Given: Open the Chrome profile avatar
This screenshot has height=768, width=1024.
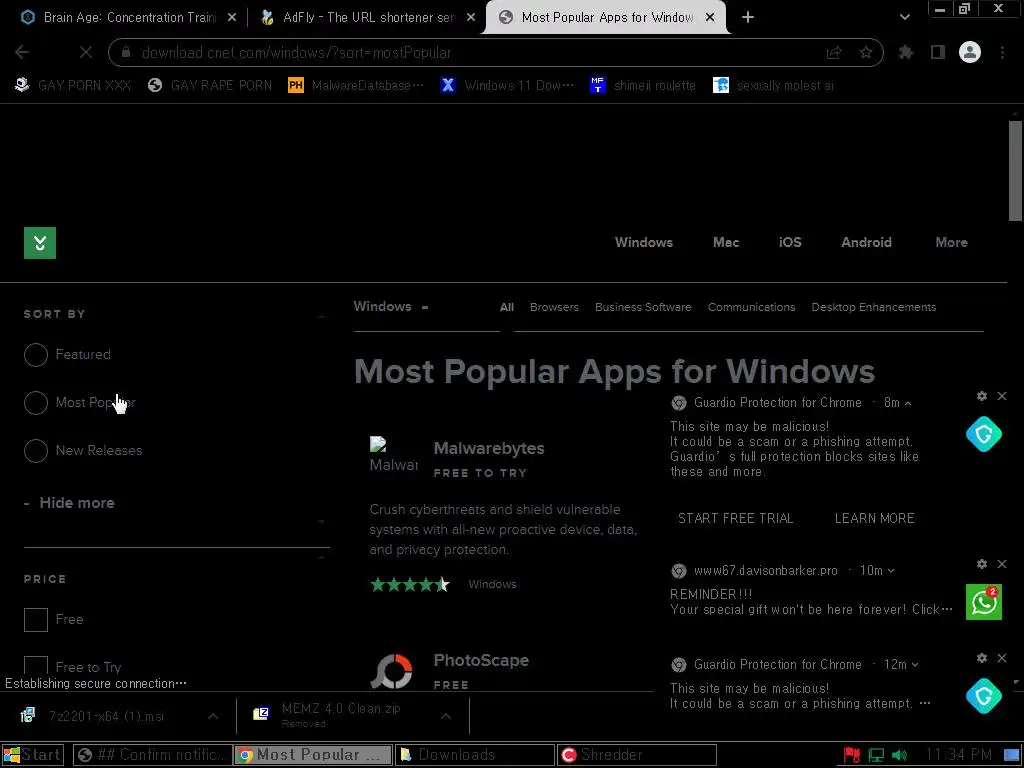Looking at the screenshot, I should [970, 52].
